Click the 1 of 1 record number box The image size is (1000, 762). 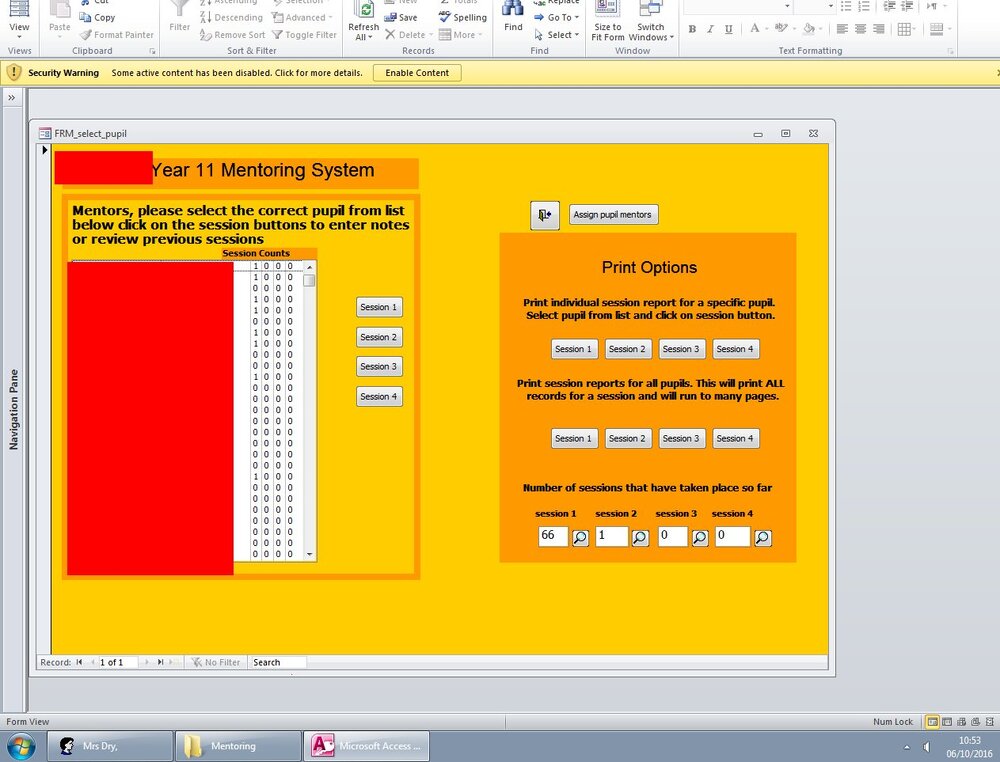pos(117,663)
